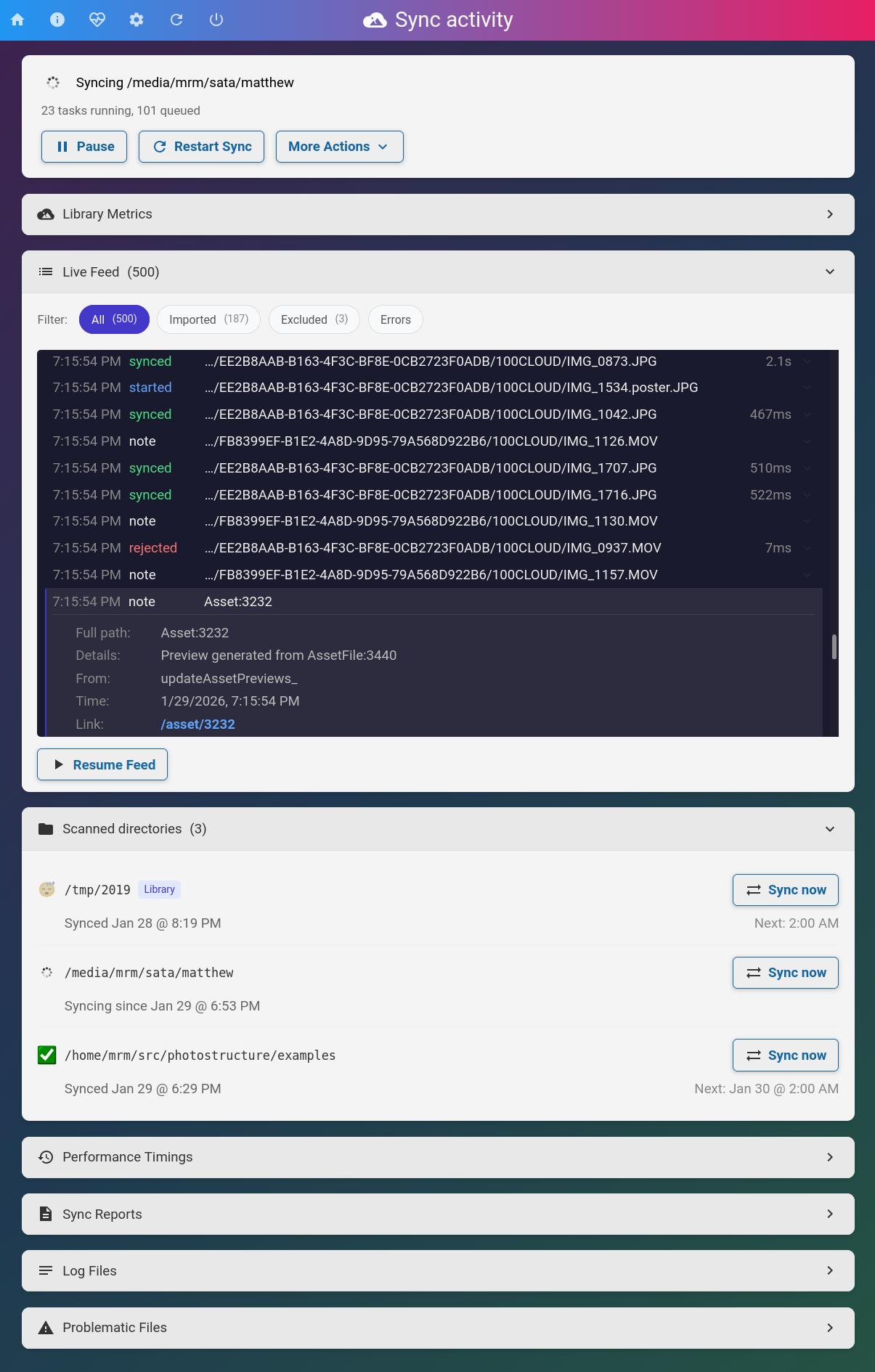Screen dimensions: 875x1372
Task: Select the All (500) filter chip
Action: click(114, 319)
